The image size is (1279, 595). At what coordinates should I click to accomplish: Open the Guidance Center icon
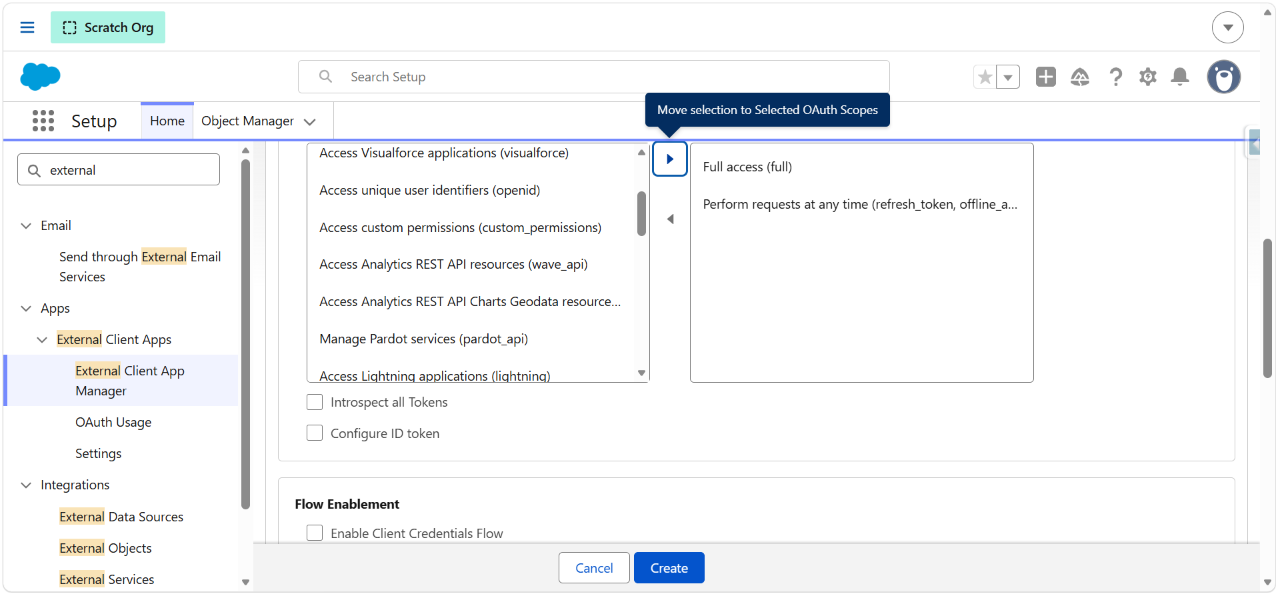click(x=1080, y=77)
